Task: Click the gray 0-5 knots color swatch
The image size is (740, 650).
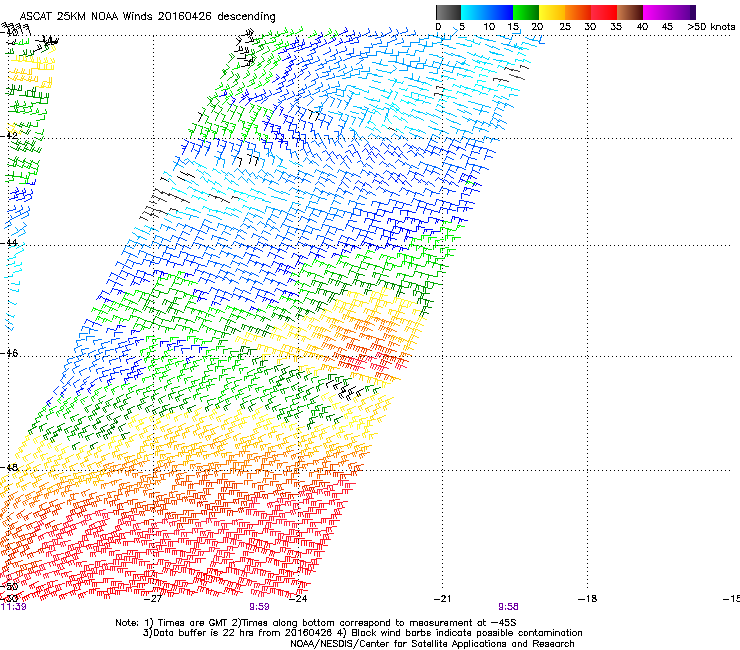Action: tap(448, 12)
